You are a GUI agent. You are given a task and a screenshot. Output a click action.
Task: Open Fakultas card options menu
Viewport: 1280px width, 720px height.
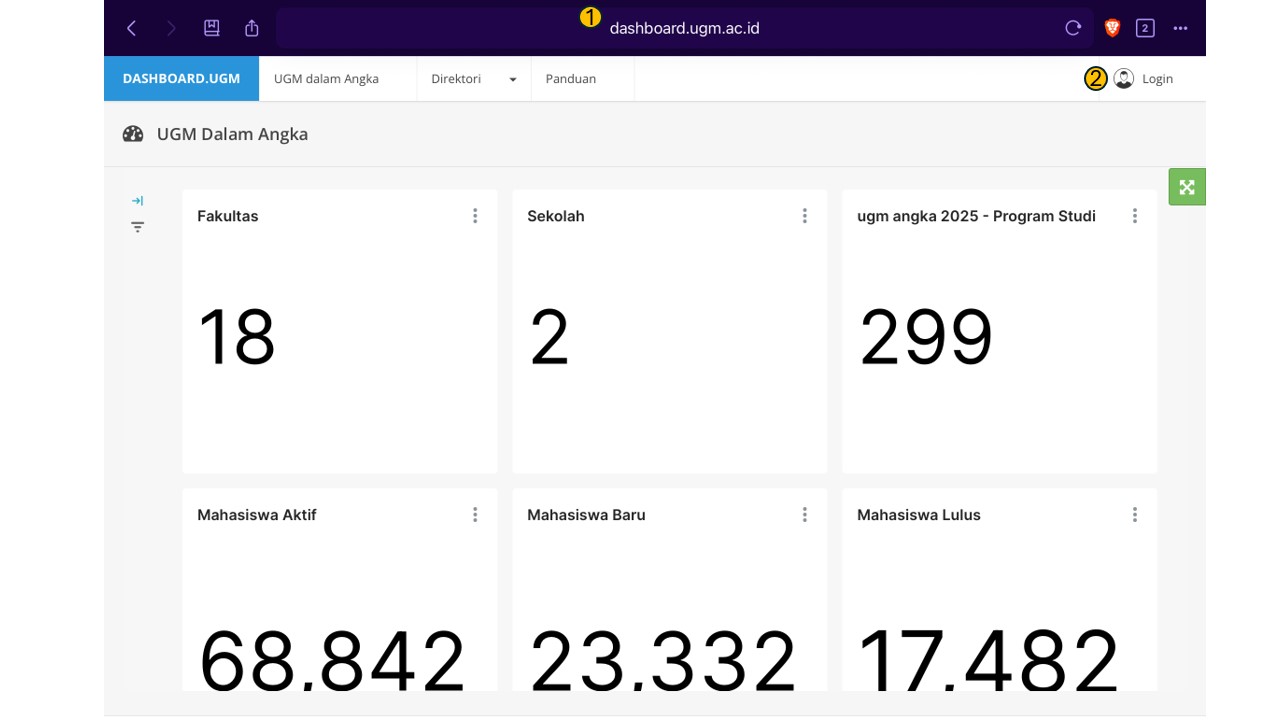coord(475,216)
